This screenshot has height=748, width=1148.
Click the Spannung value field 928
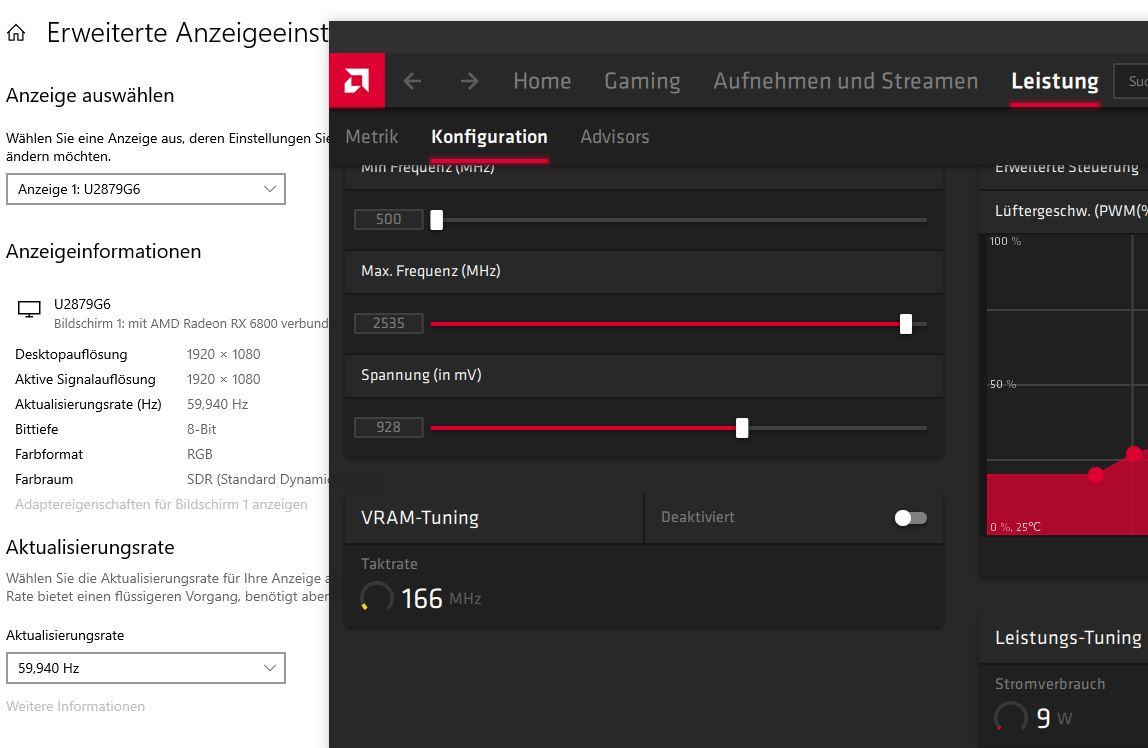tap(388, 427)
